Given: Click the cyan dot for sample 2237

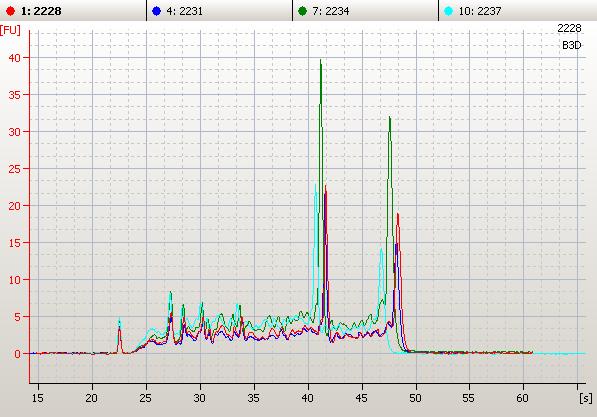Looking at the screenshot, I should 449,11.
